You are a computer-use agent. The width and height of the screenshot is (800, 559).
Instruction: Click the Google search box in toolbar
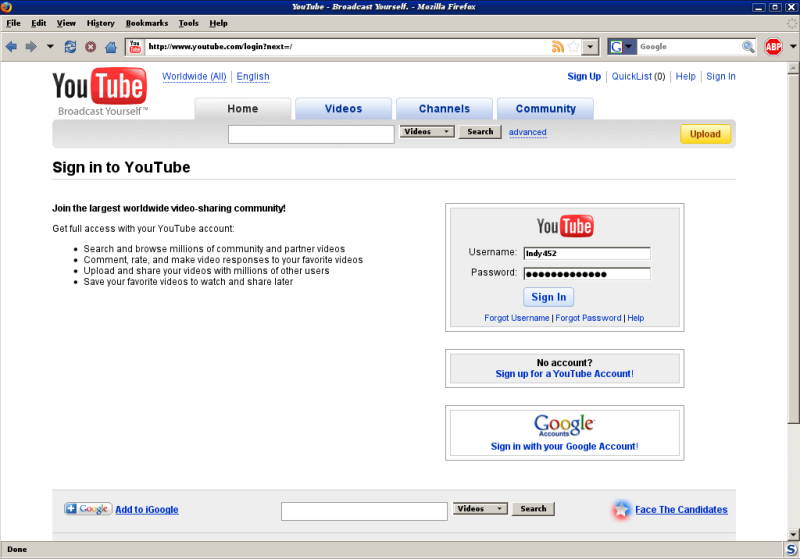[x=689, y=47]
